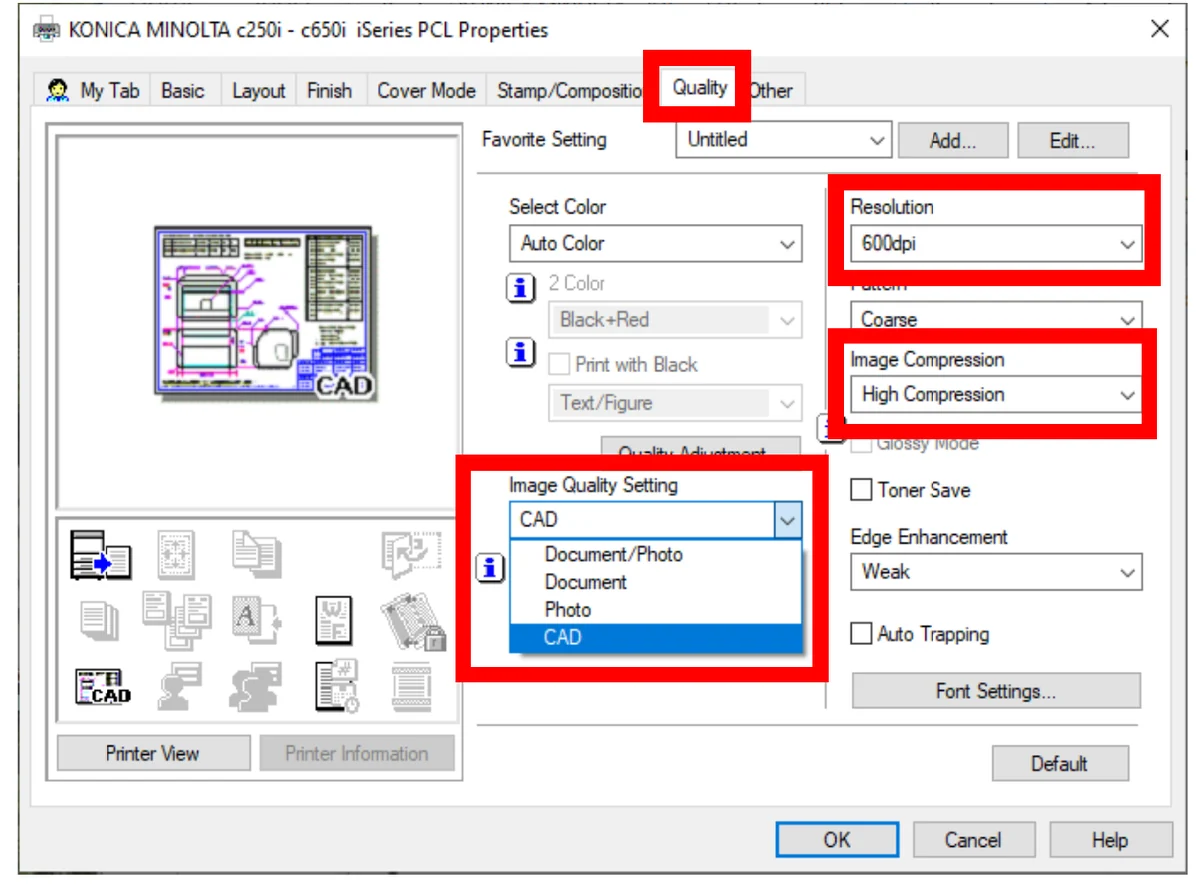This screenshot has height=890, width=1200.
Task: Click the grayed page margins zoom icon
Action: click(177, 555)
